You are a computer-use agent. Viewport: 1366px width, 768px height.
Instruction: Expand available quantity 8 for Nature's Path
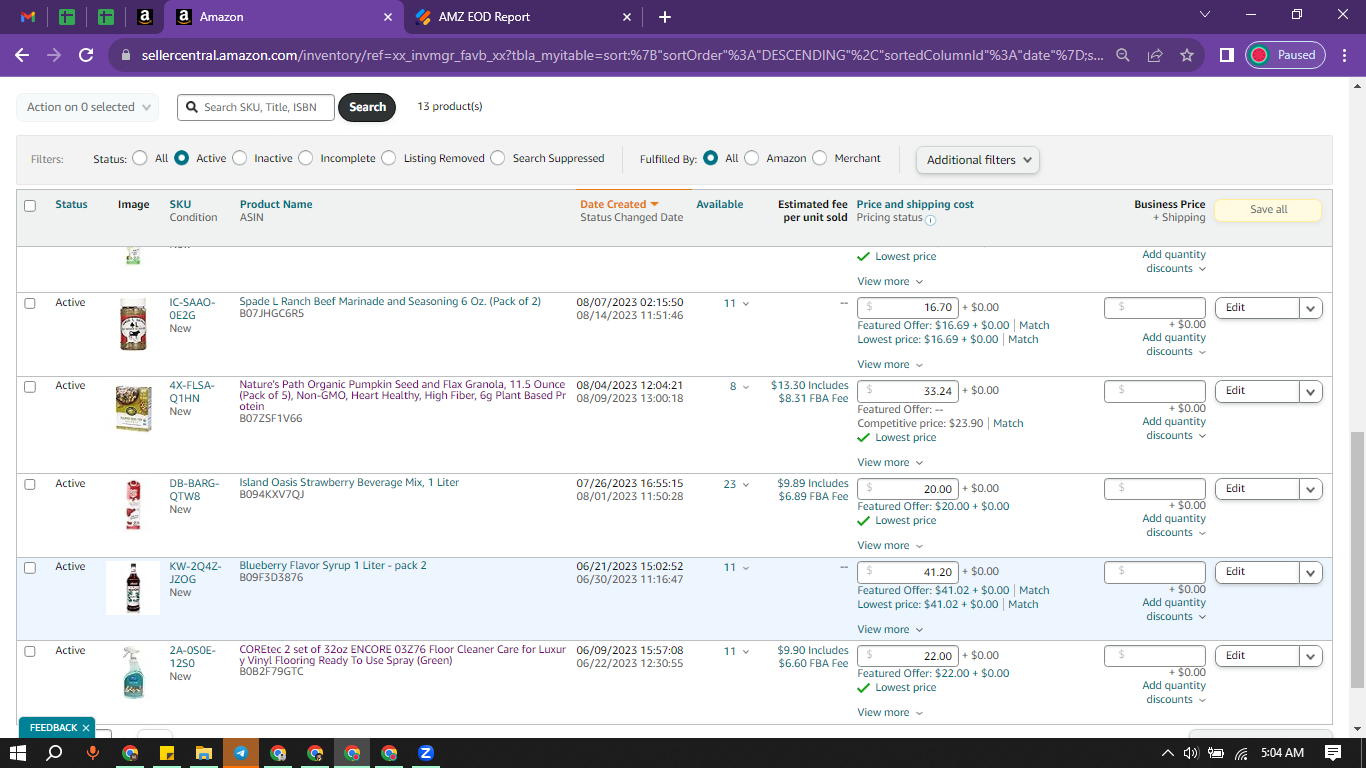(739, 387)
